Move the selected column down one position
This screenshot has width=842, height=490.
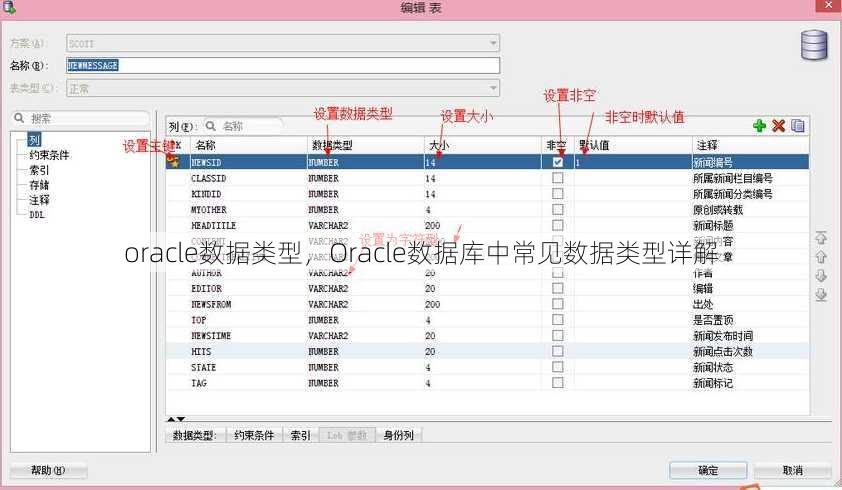point(821,276)
